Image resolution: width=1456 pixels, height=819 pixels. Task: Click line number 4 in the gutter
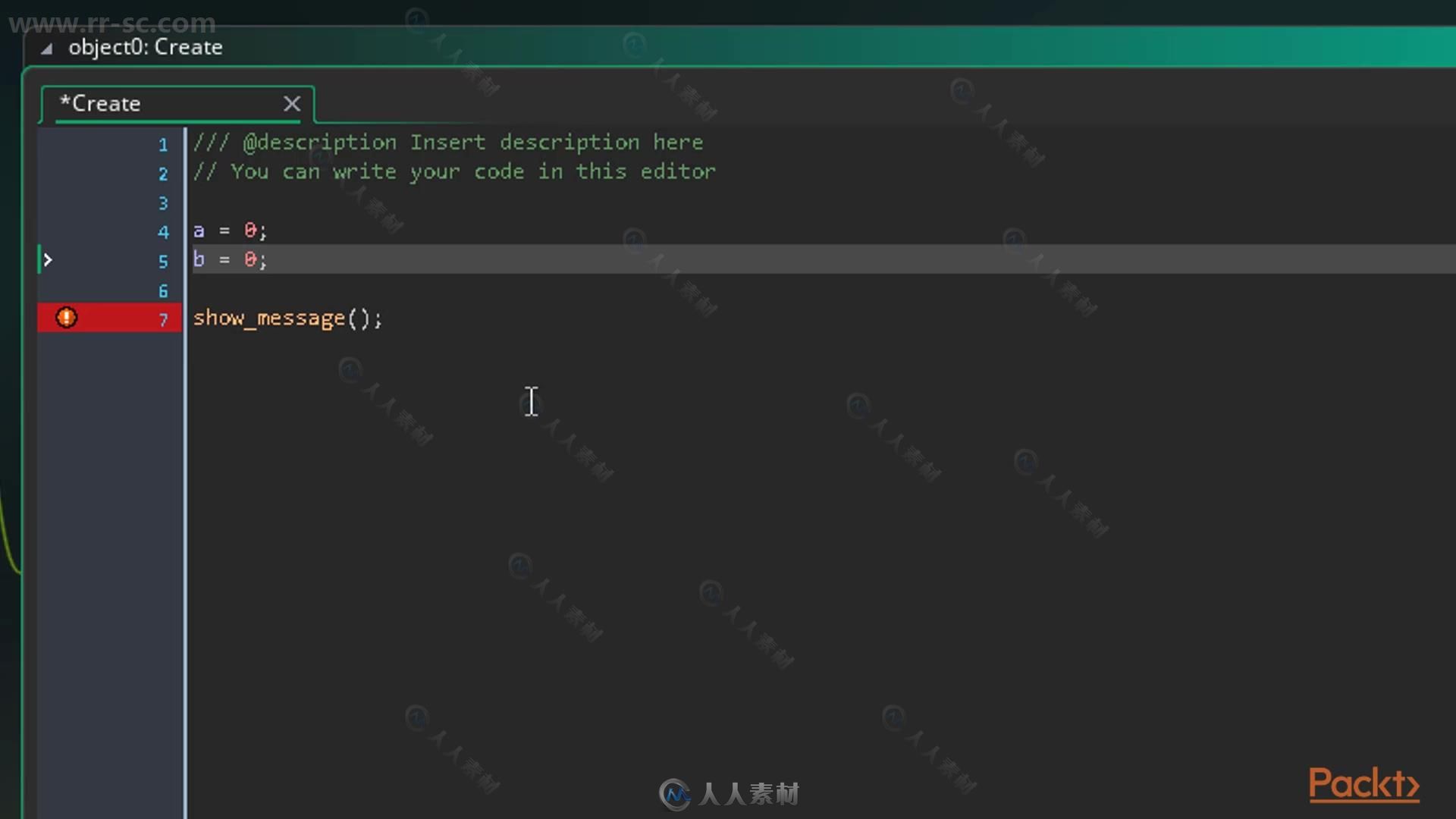(163, 232)
